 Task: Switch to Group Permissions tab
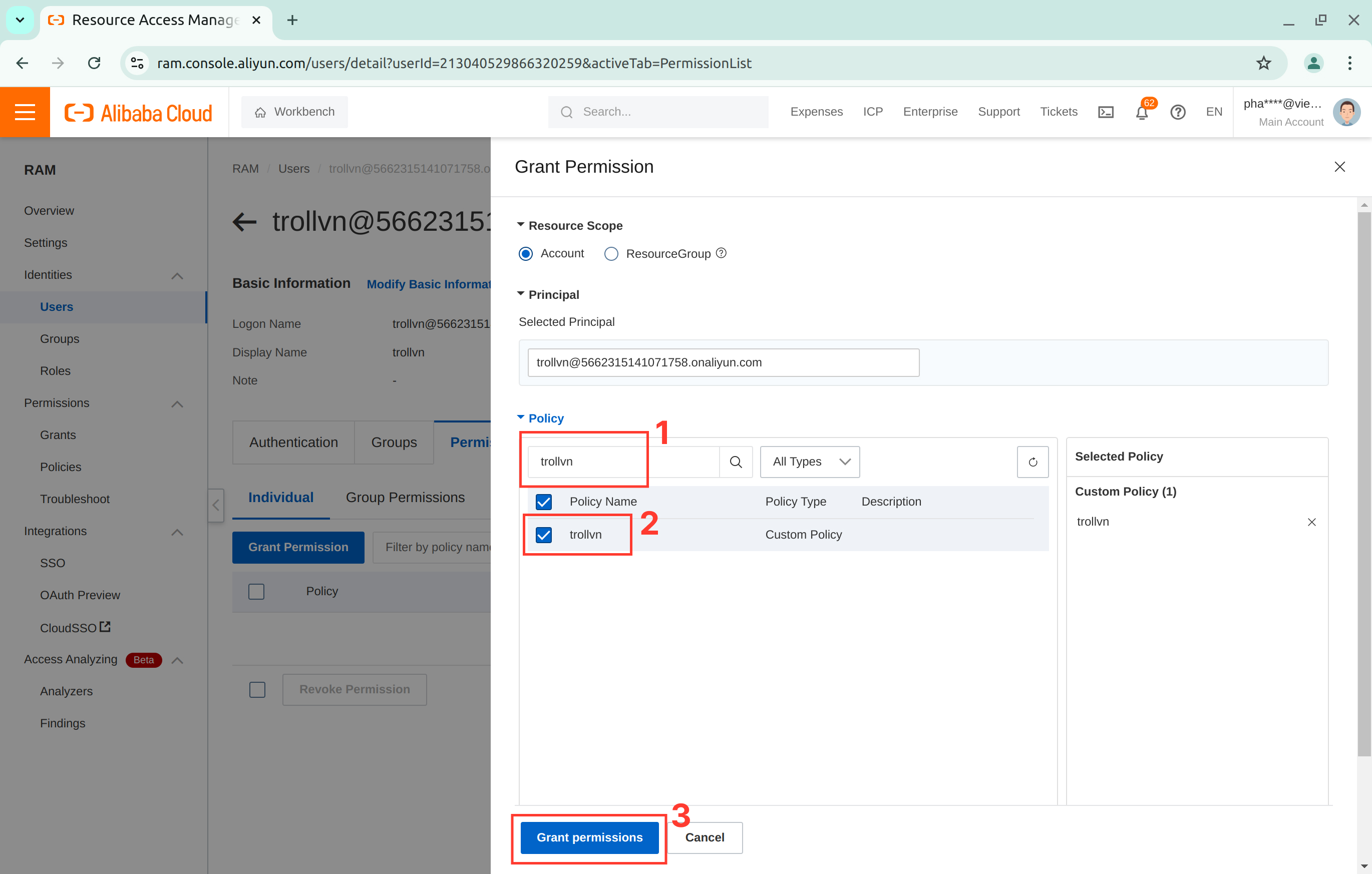tap(405, 498)
